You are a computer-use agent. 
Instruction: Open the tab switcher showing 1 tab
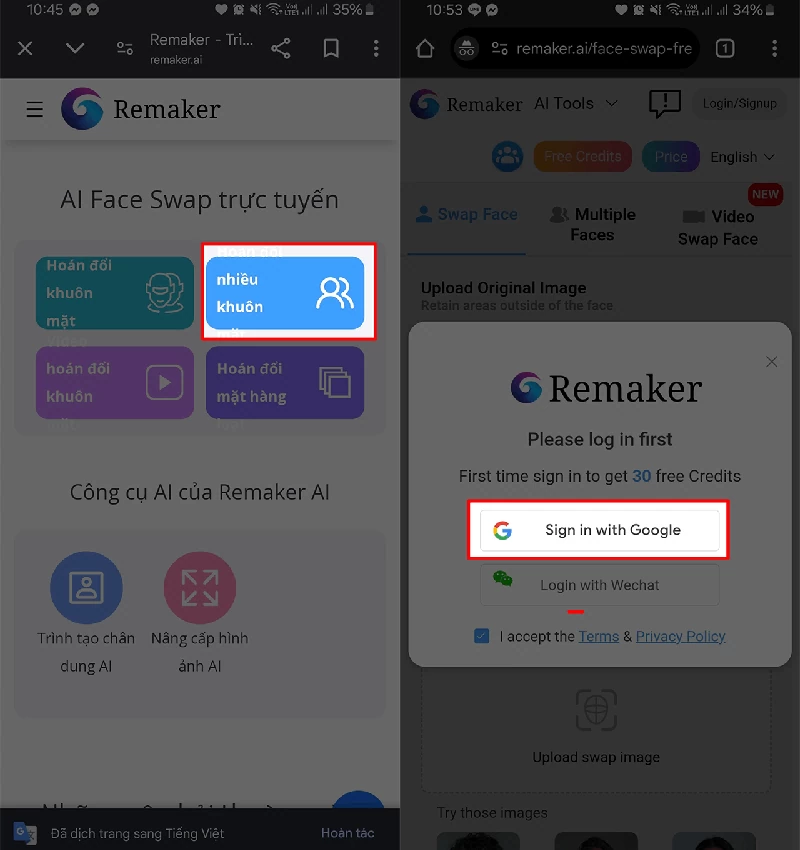point(725,49)
